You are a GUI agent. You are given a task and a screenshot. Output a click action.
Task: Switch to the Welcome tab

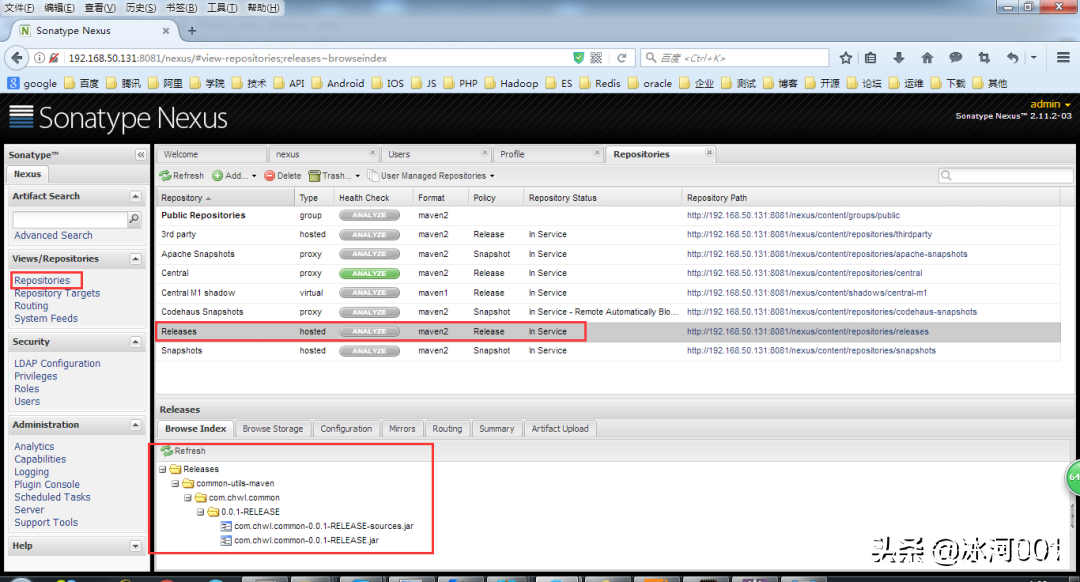point(211,154)
